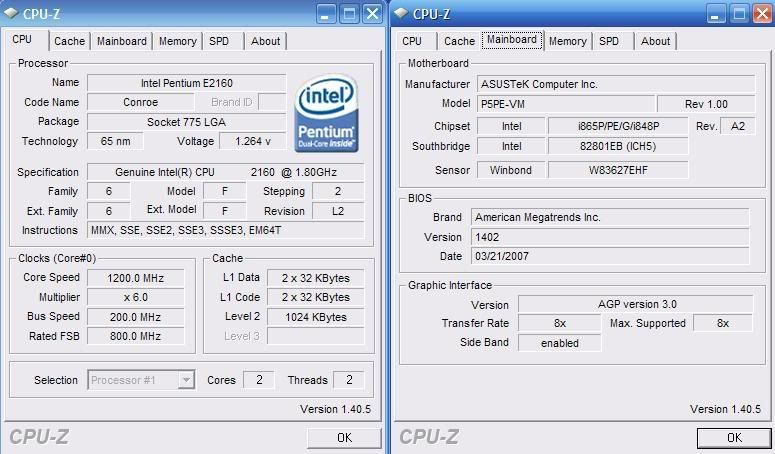Click Chipset model i865P/PE/G/i848P

(x=618, y=126)
